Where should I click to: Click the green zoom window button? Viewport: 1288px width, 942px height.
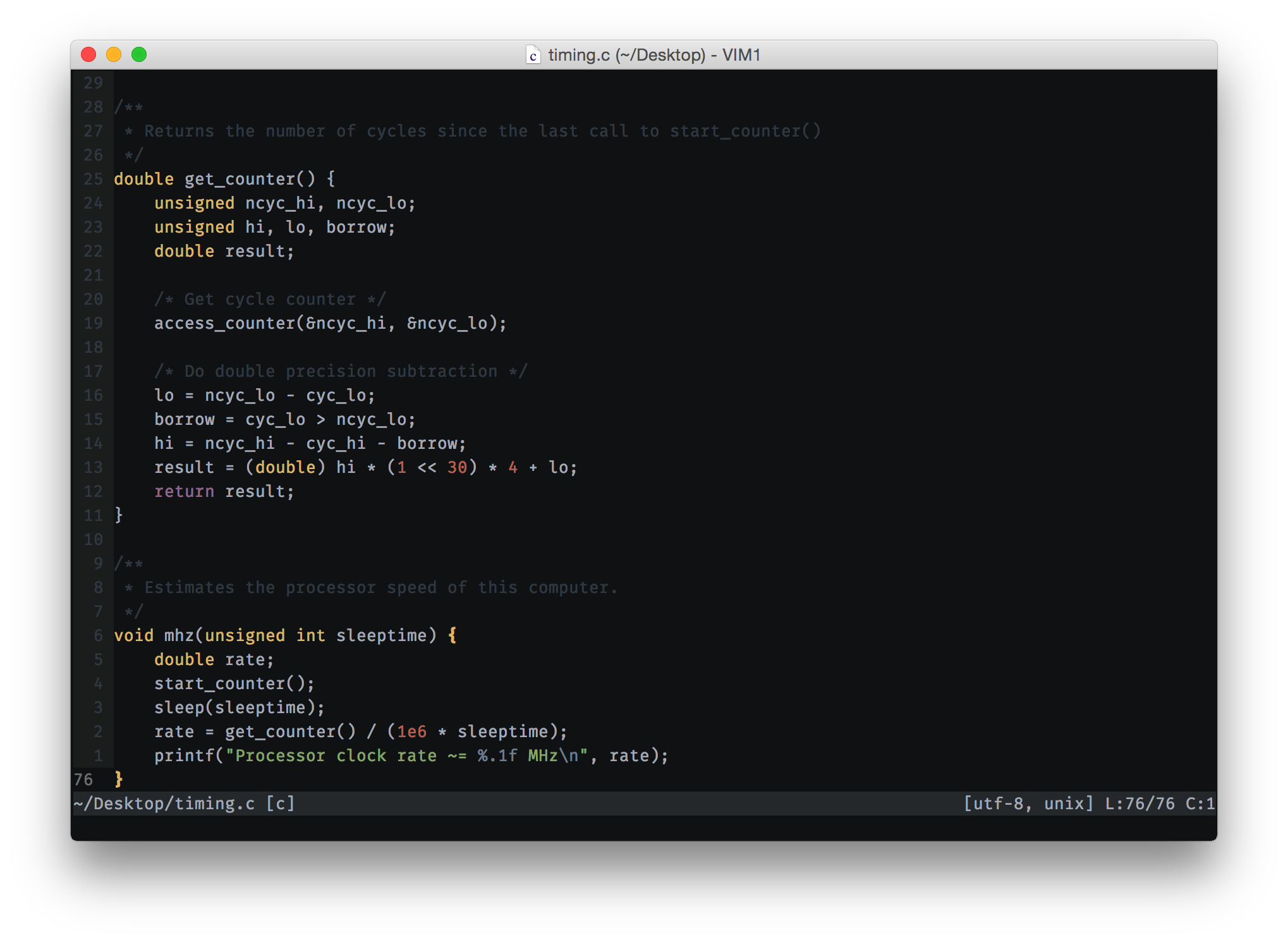point(139,55)
